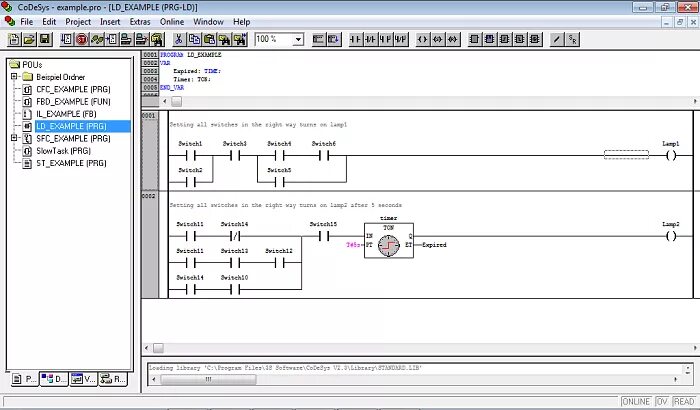This screenshot has width=700, height=410.
Task: Click the POUs root folder
Action: [x=27, y=65]
